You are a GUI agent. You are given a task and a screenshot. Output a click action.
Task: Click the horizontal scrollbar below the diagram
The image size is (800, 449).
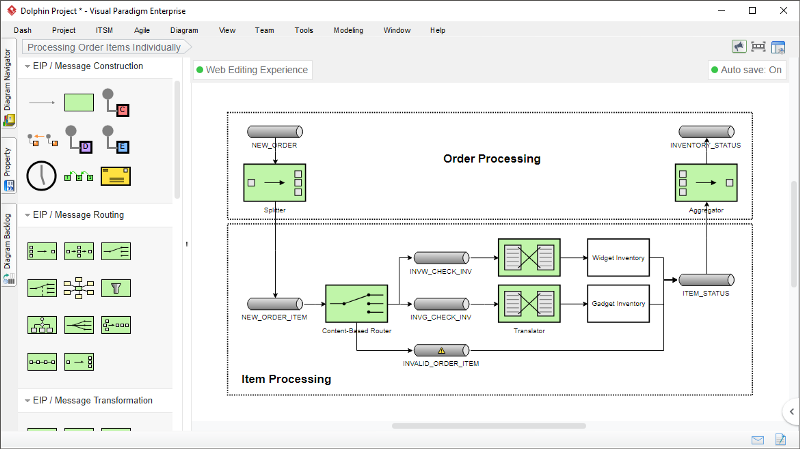[x=461, y=425]
